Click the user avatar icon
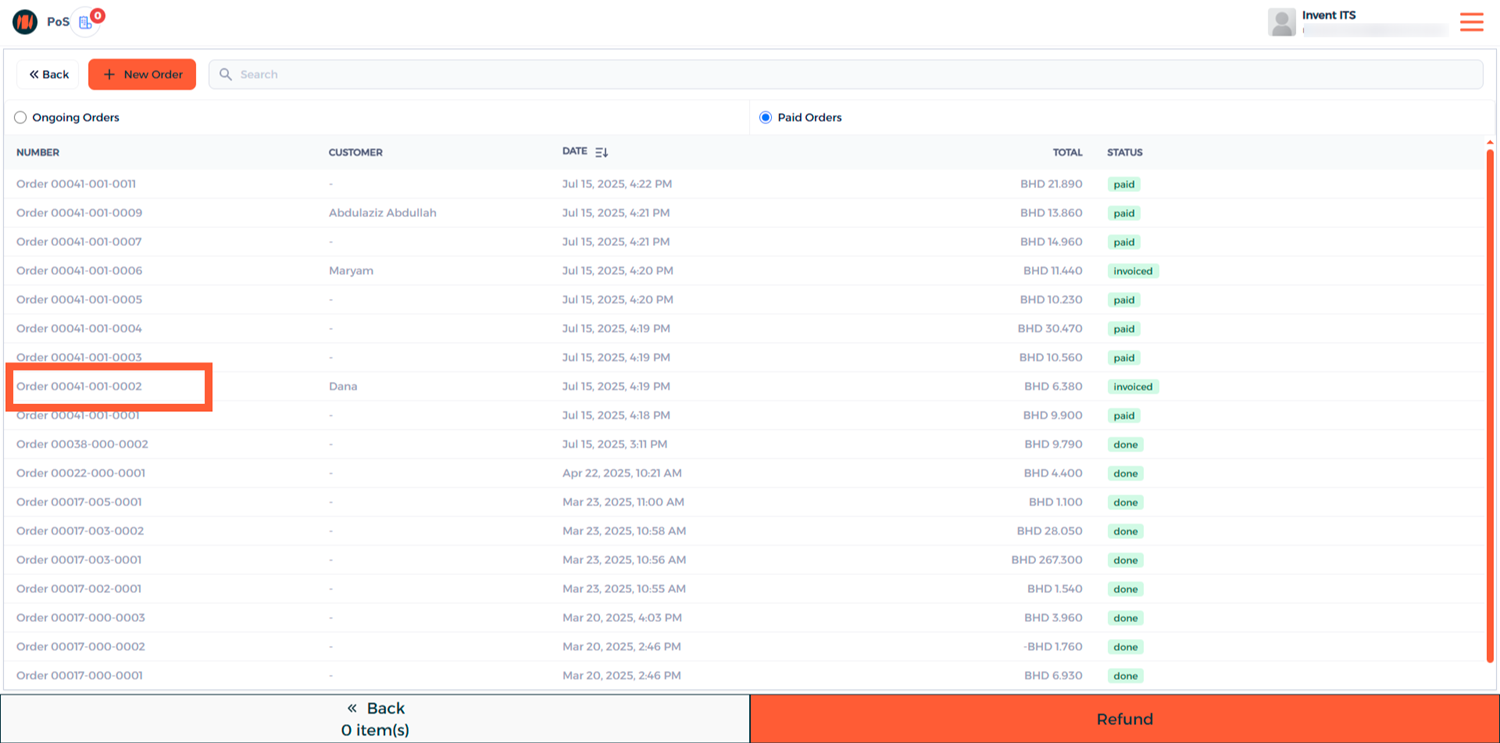The image size is (1500, 743). 1281,22
